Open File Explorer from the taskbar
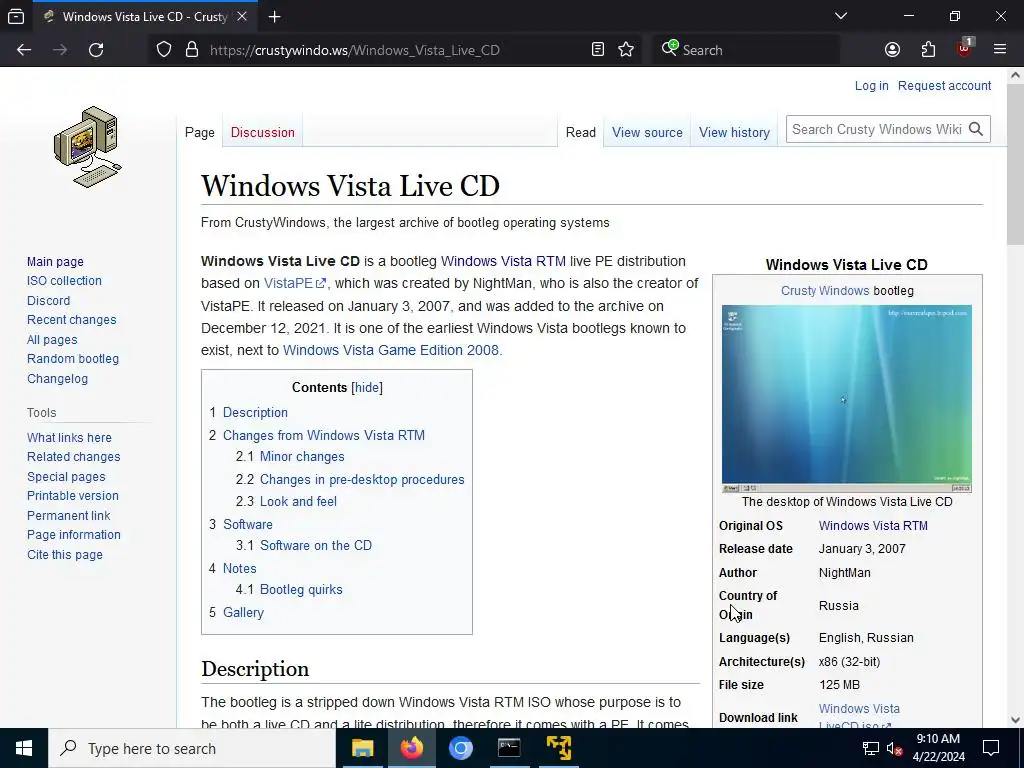1024x768 pixels. (x=362, y=748)
